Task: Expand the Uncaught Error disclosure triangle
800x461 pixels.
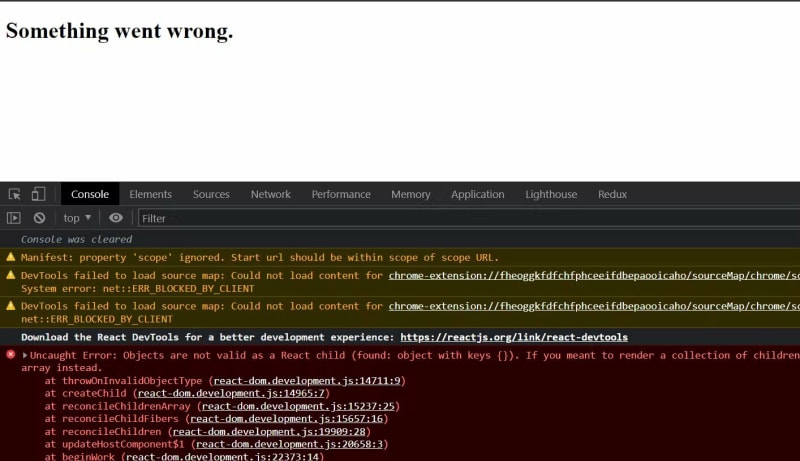Action: pyautogui.click(x=24, y=355)
